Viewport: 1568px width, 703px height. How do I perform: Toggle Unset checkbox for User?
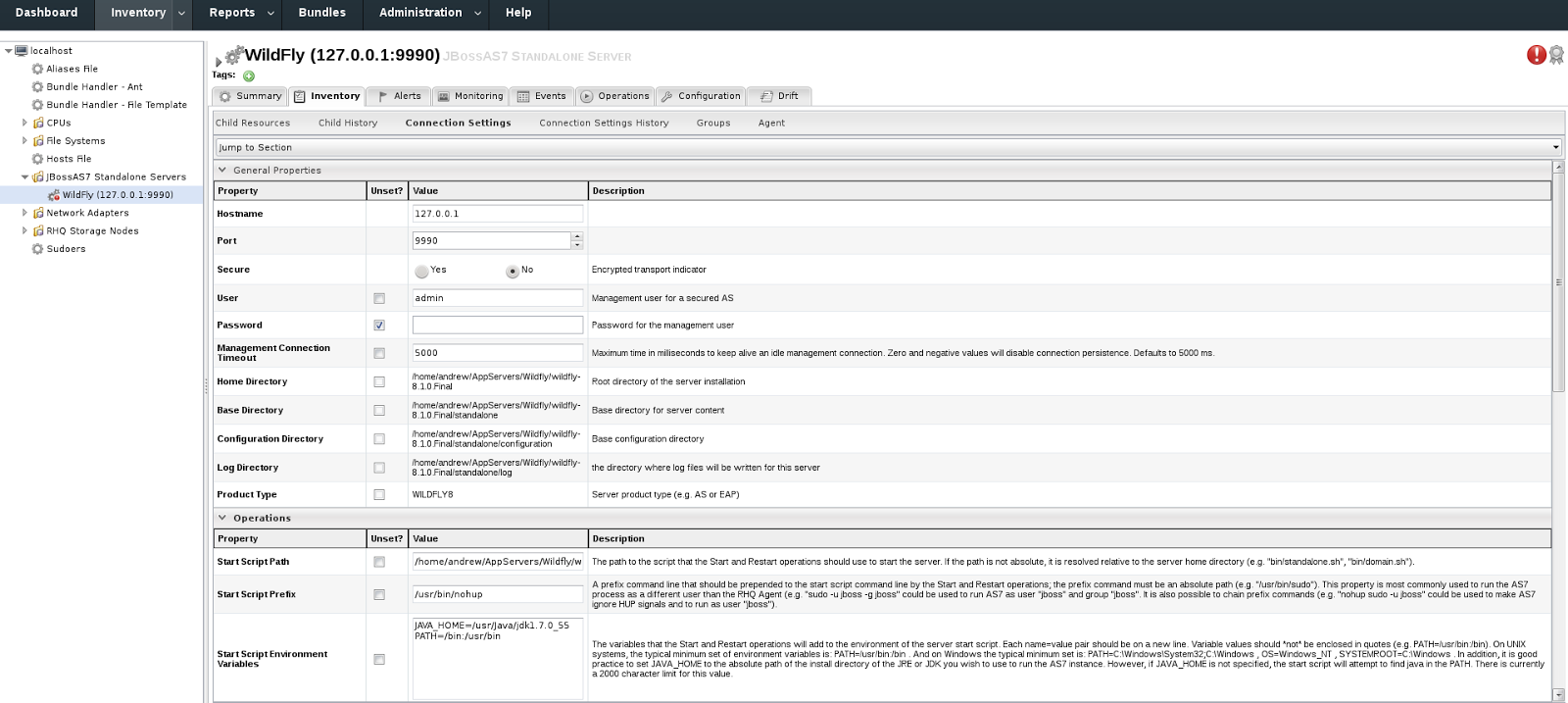(379, 298)
